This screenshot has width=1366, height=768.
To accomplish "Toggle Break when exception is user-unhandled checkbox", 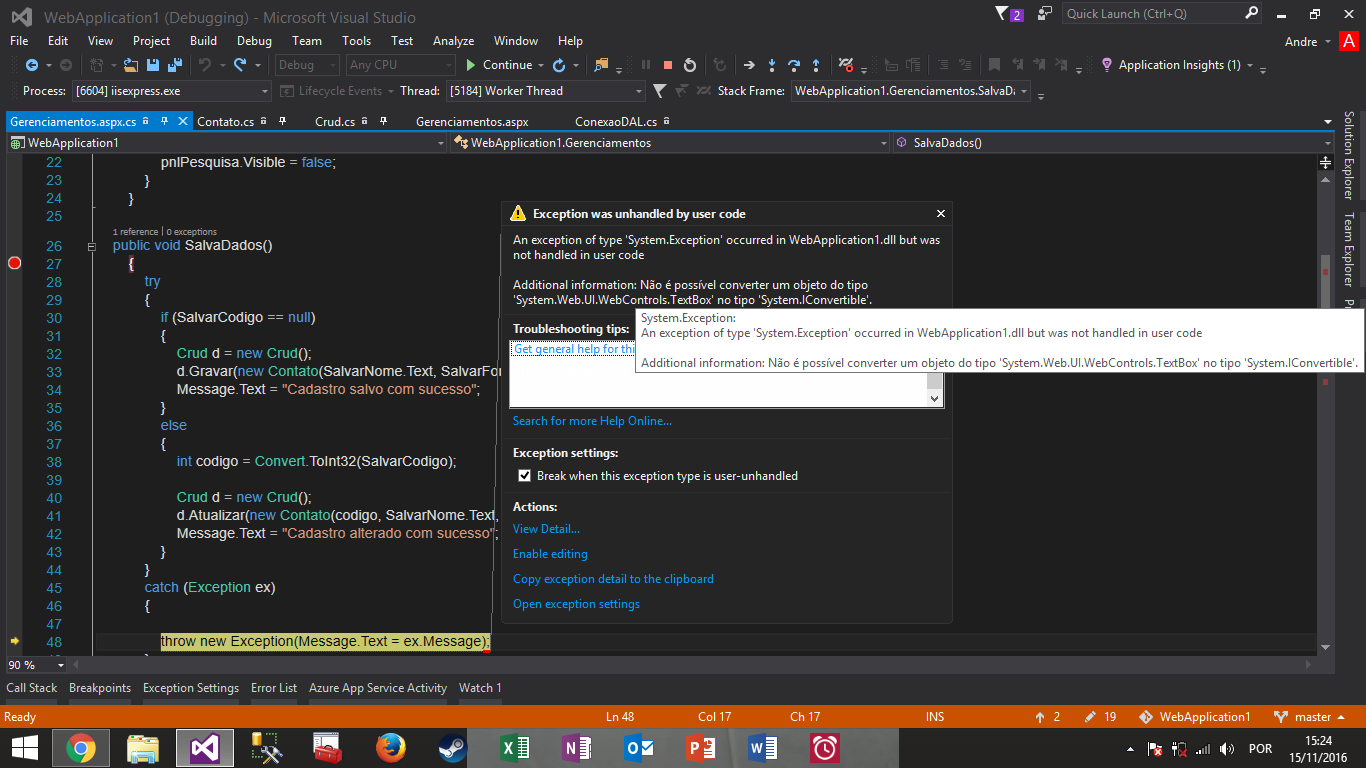I will pos(524,476).
